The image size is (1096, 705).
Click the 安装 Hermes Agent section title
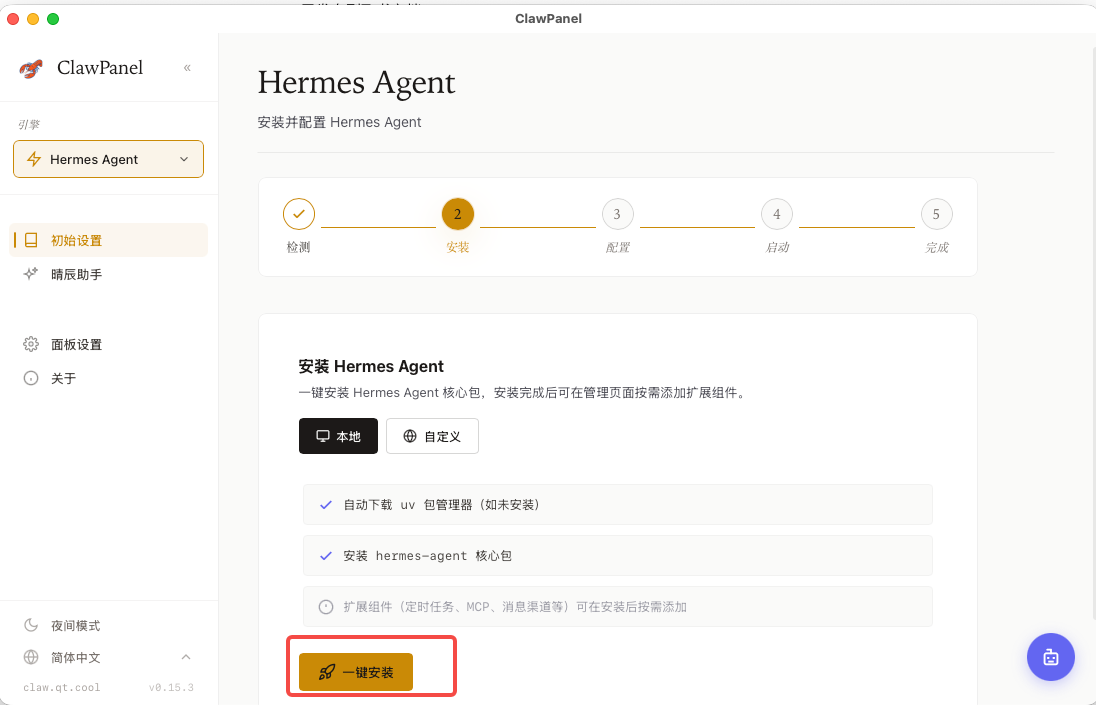pyautogui.click(x=371, y=366)
